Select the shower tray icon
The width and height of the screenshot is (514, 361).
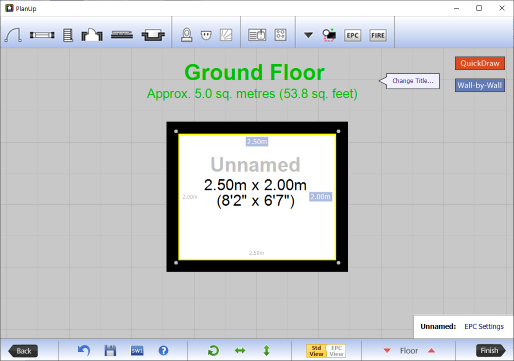(226, 35)
